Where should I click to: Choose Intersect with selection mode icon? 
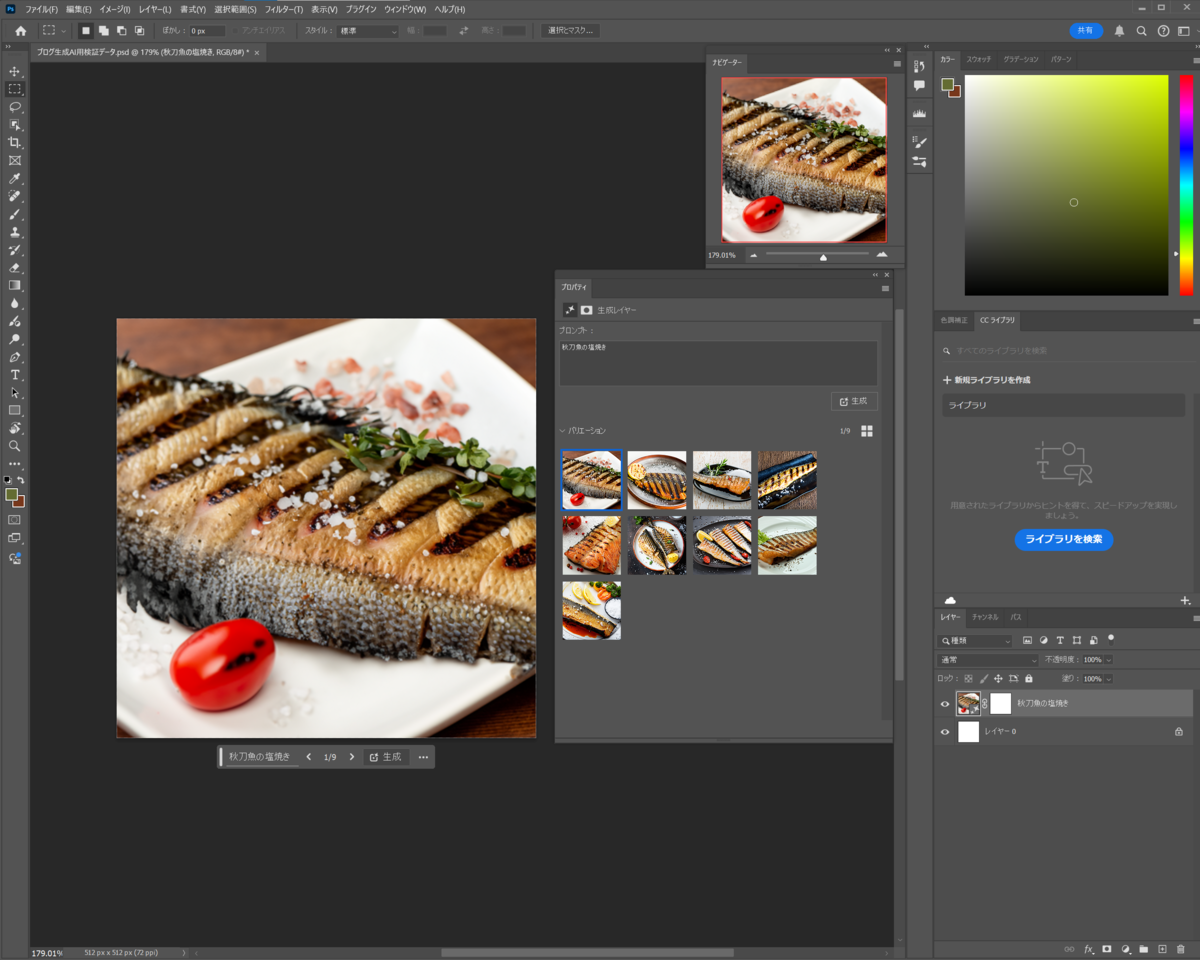pos(139,31)
